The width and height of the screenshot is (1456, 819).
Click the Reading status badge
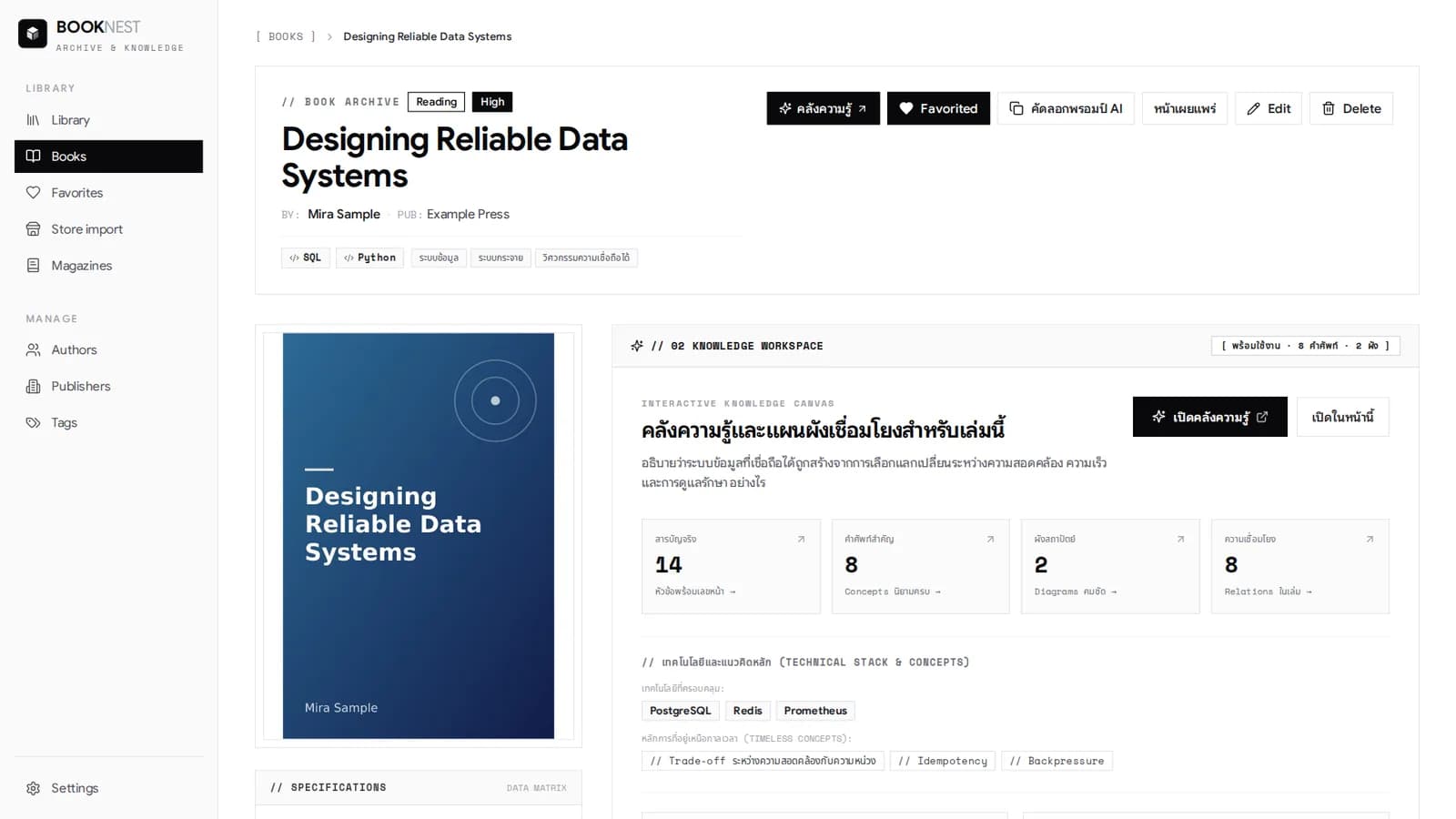tap(437, 102)
